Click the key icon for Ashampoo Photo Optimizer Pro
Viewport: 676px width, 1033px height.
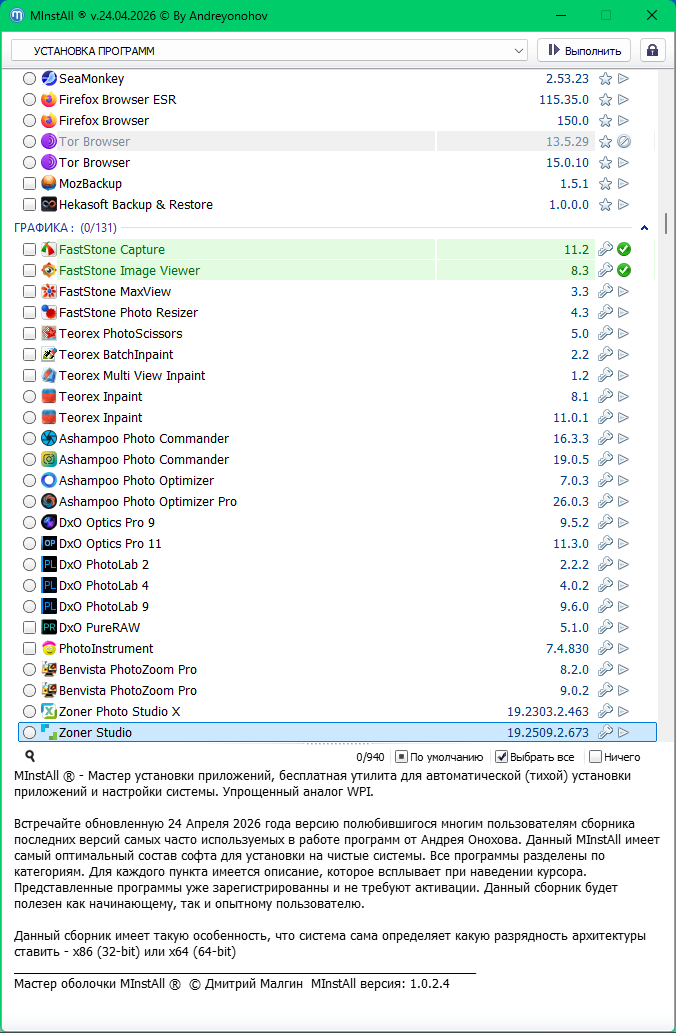(x=605, y=502)
